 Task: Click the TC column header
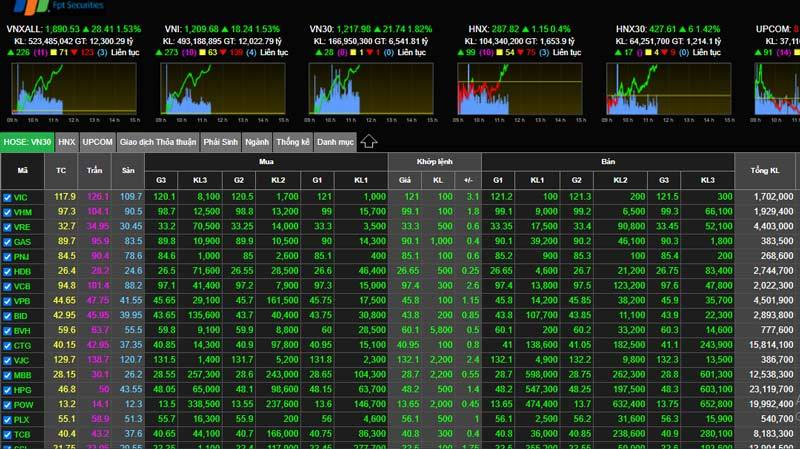[x=61, y=170]
